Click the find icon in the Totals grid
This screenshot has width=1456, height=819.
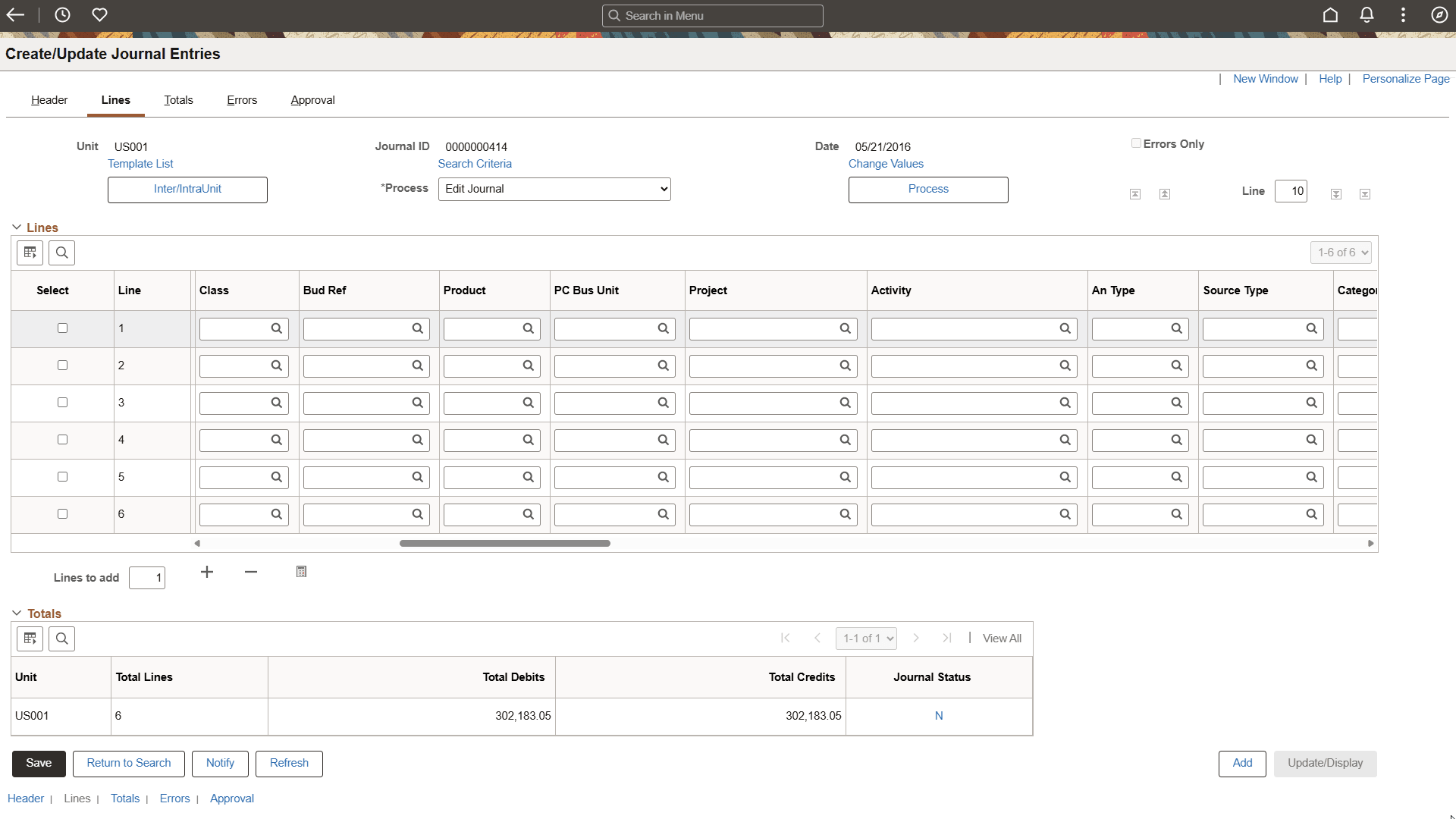click(62, 639)
